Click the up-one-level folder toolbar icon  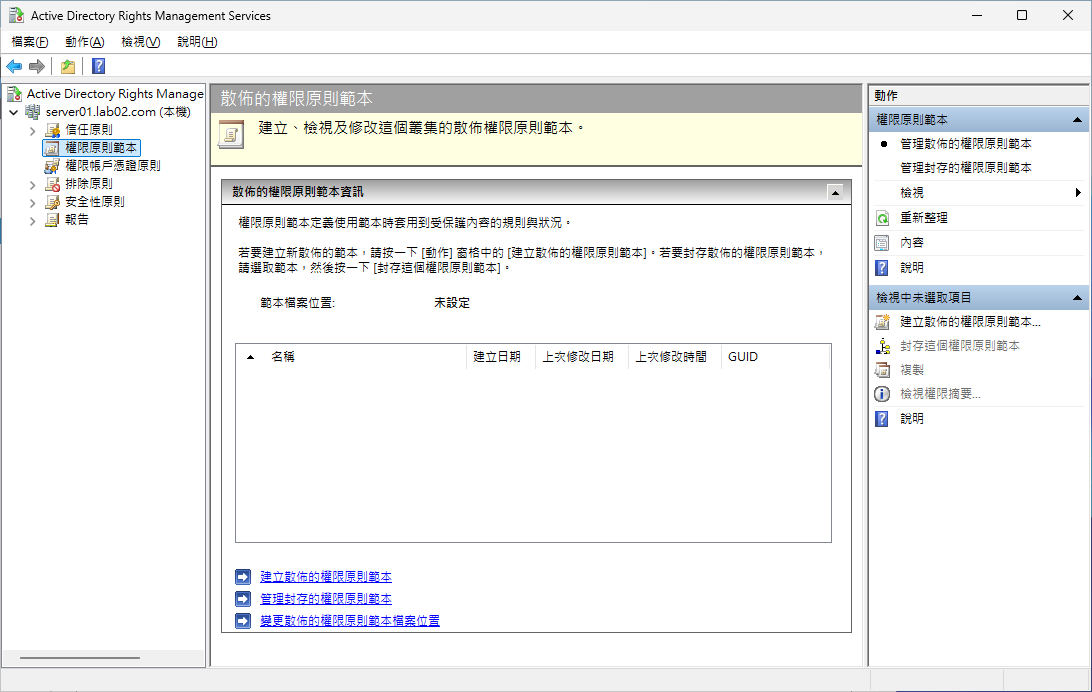pos(68,66)
